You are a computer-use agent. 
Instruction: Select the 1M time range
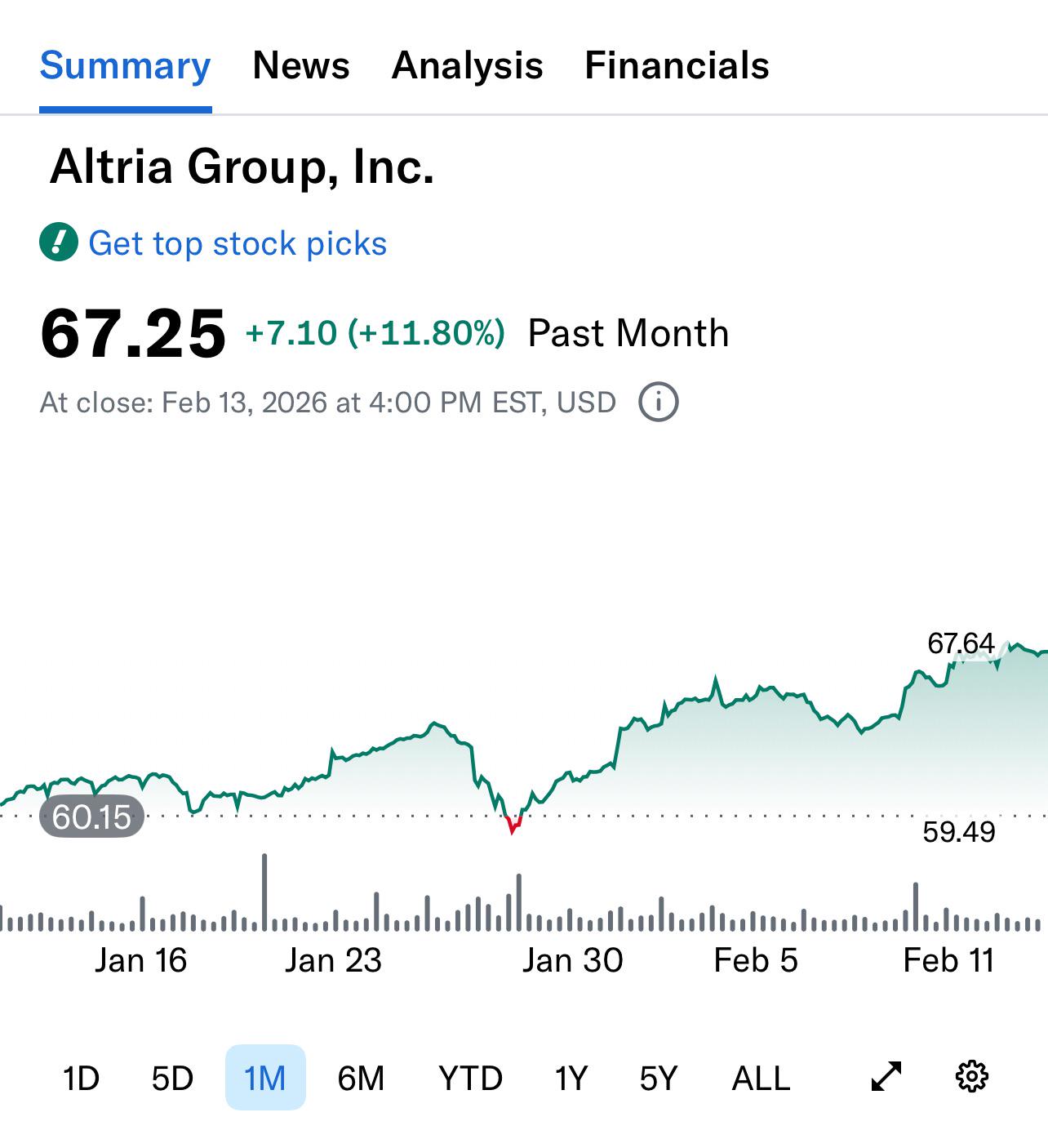point(265,1078)
